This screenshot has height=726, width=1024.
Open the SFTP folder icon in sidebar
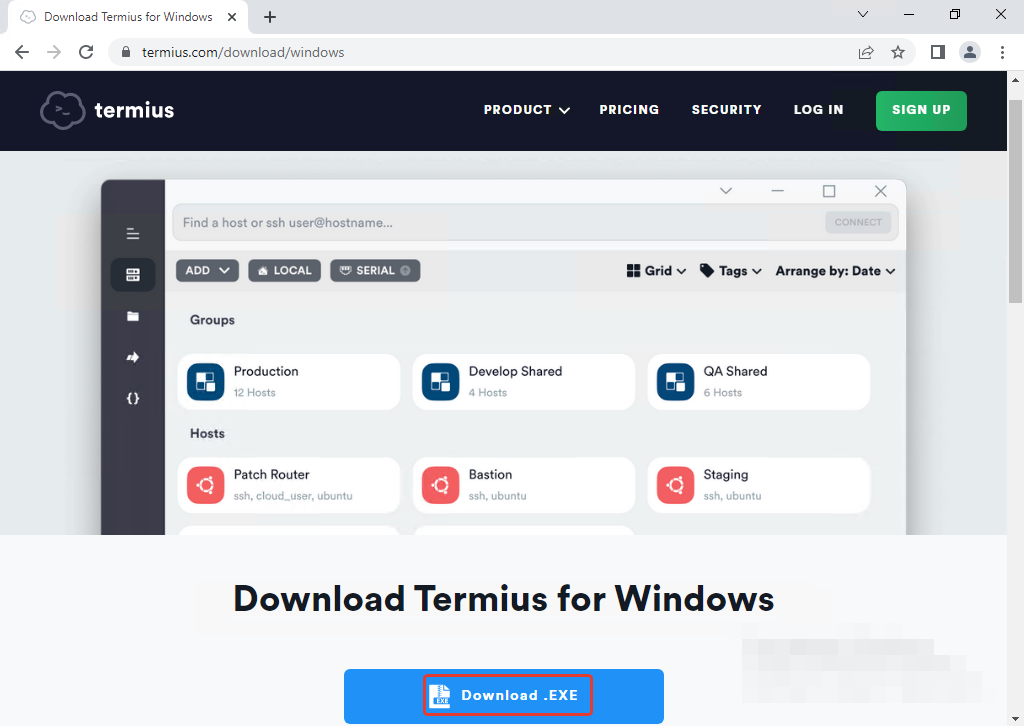pyautogui.click(x=133, y=316)
